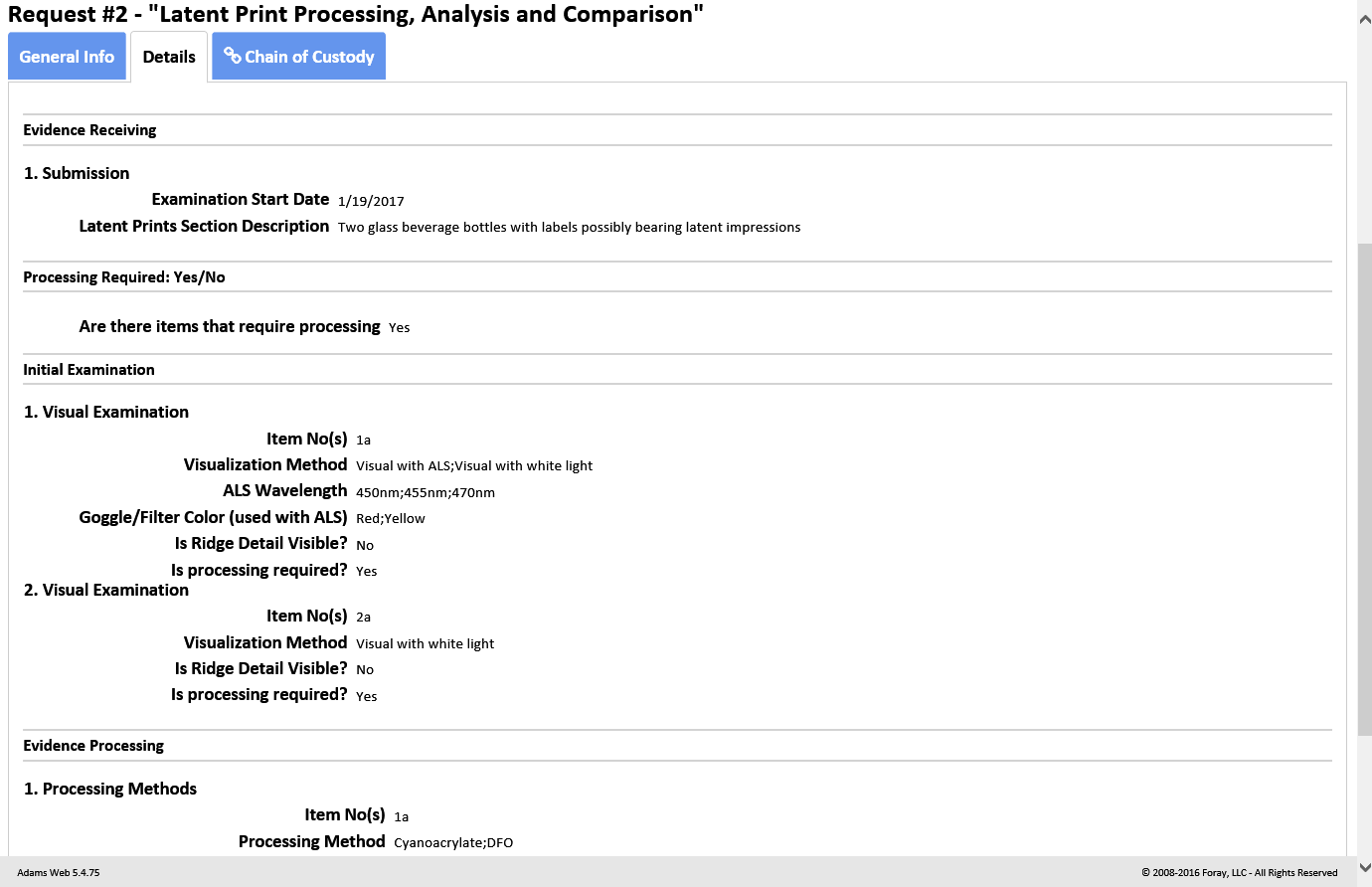Select the Initial Examination section heading
Viewport: 1372px width, 887px height.
(88, 370)
